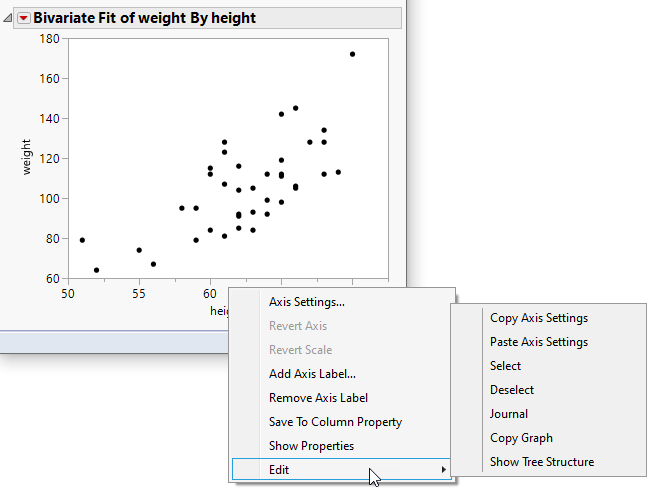
Task: Collapse the Bivariate Fit outline disclosure triangle
Action: (9, 18)
